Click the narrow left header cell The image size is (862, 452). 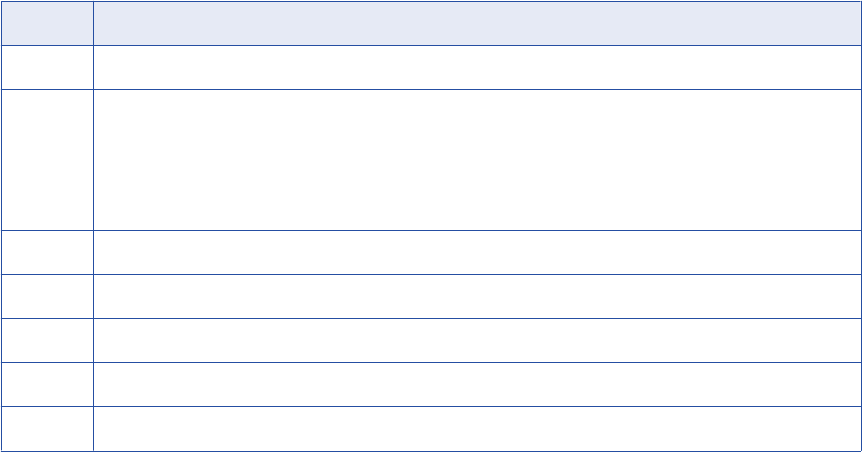click(46, 23)
